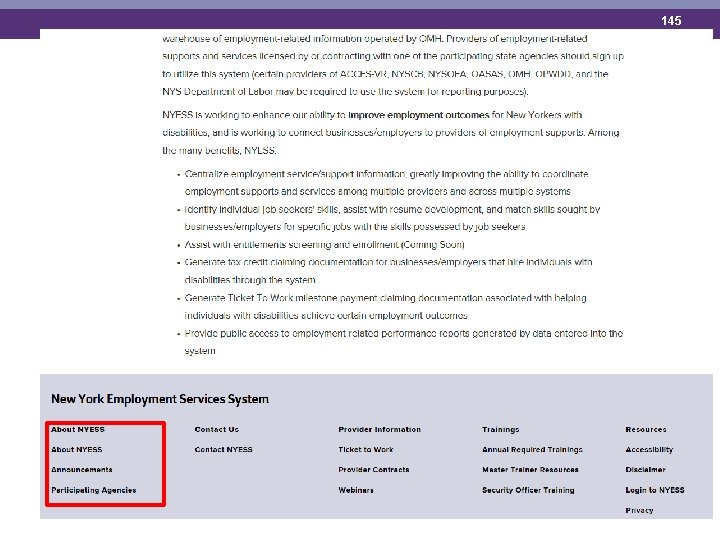Screen dimensions: 720x540
Task: Select the bullet 'Identify individual job seekers' skills'
Action: click(x=392, y=218)
